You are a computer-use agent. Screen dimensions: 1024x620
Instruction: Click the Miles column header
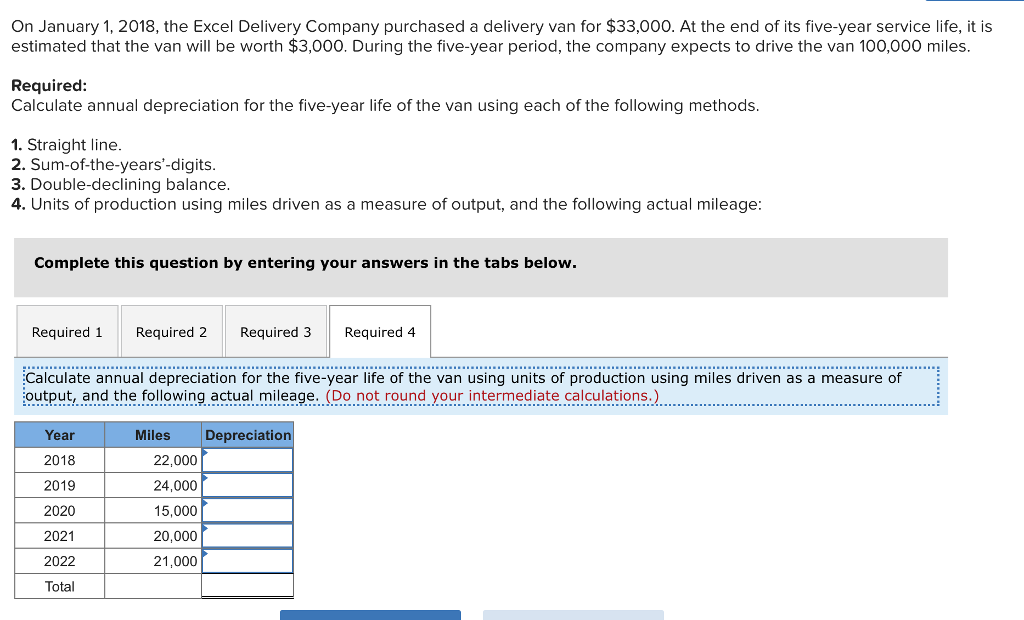(152, 434)
